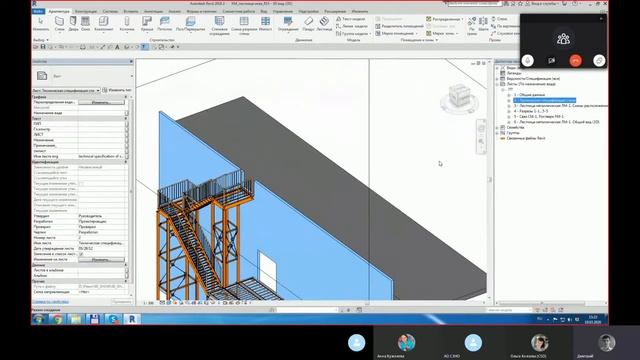Switch to the Architecture ribbon tab
Image resolution: width=640 pixels, height=360 pixels.
pyautogui.click(x=59, y=11)
